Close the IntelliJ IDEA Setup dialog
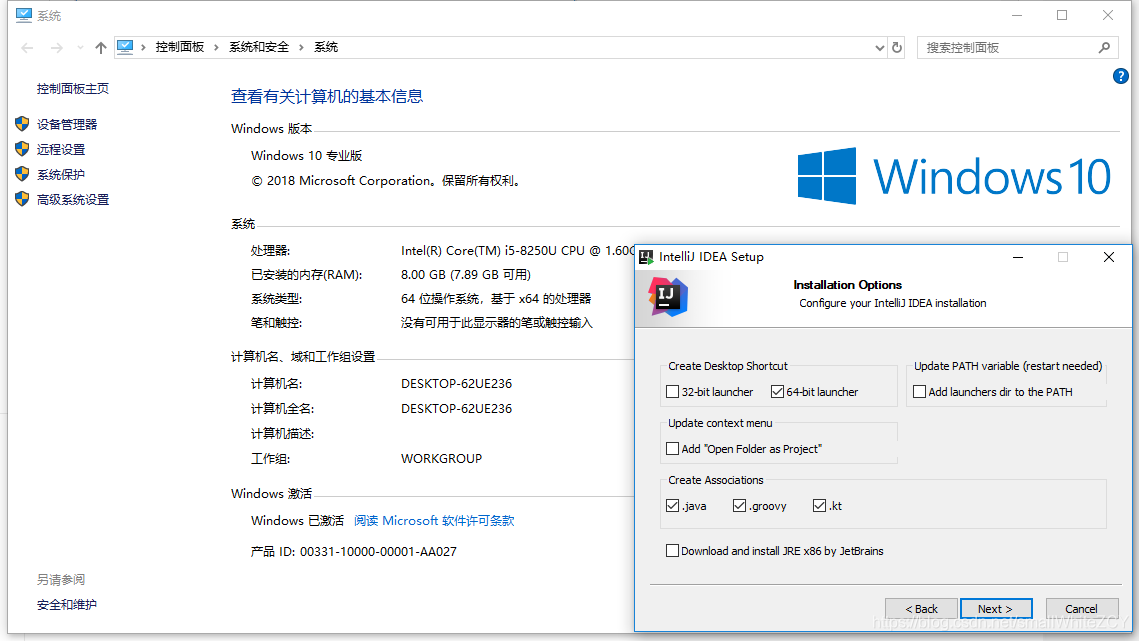 (1108, 257)
